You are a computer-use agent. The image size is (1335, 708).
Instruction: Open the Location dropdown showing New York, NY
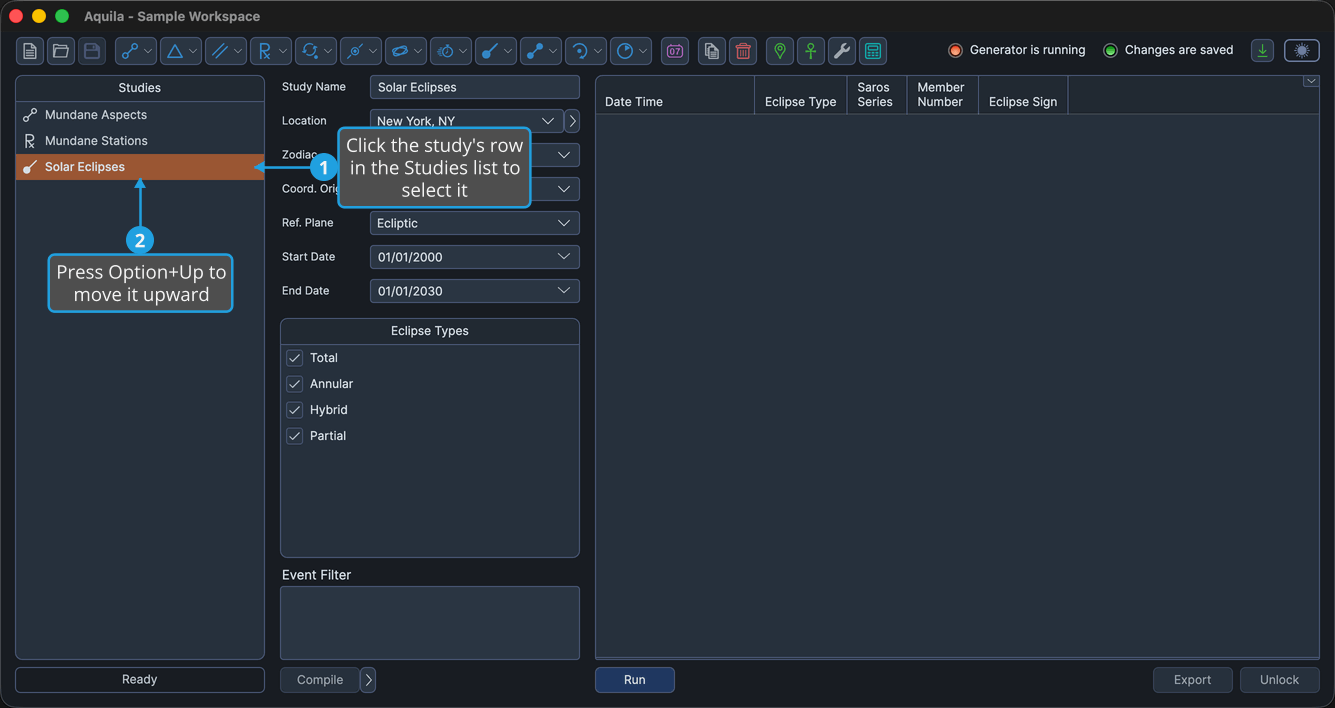(x=466, y=121)
